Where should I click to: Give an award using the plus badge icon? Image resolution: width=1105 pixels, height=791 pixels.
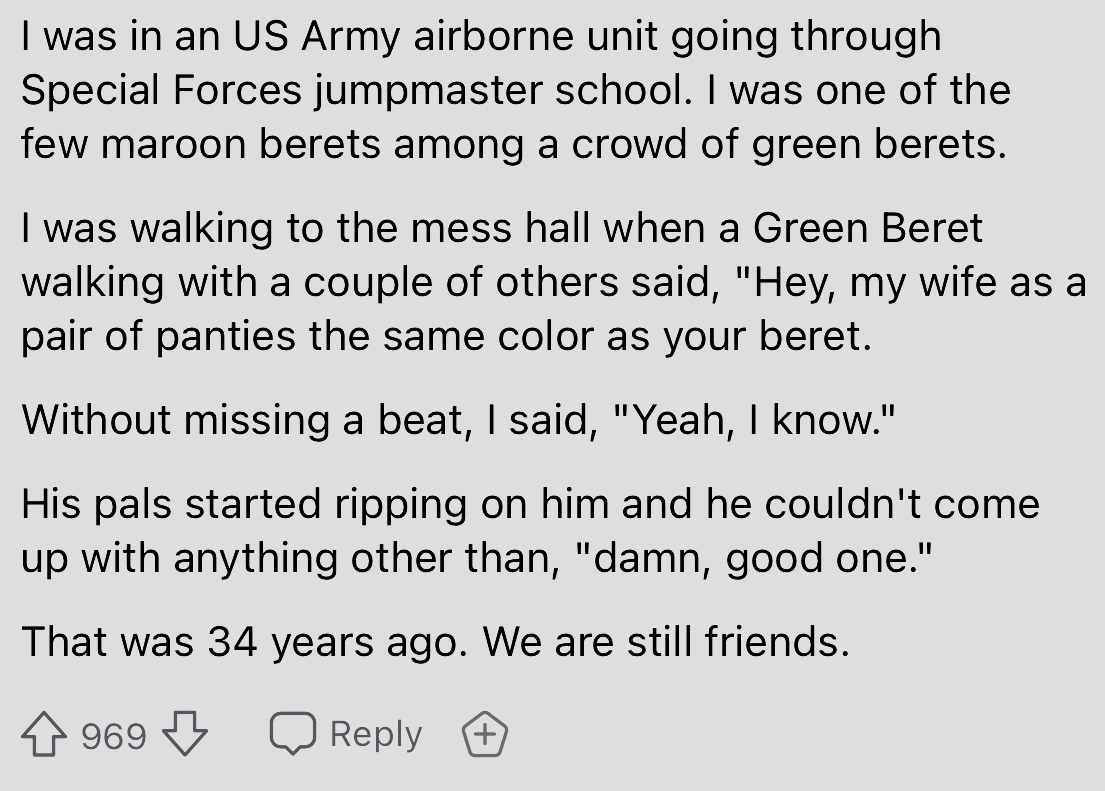tap(484, 737)
